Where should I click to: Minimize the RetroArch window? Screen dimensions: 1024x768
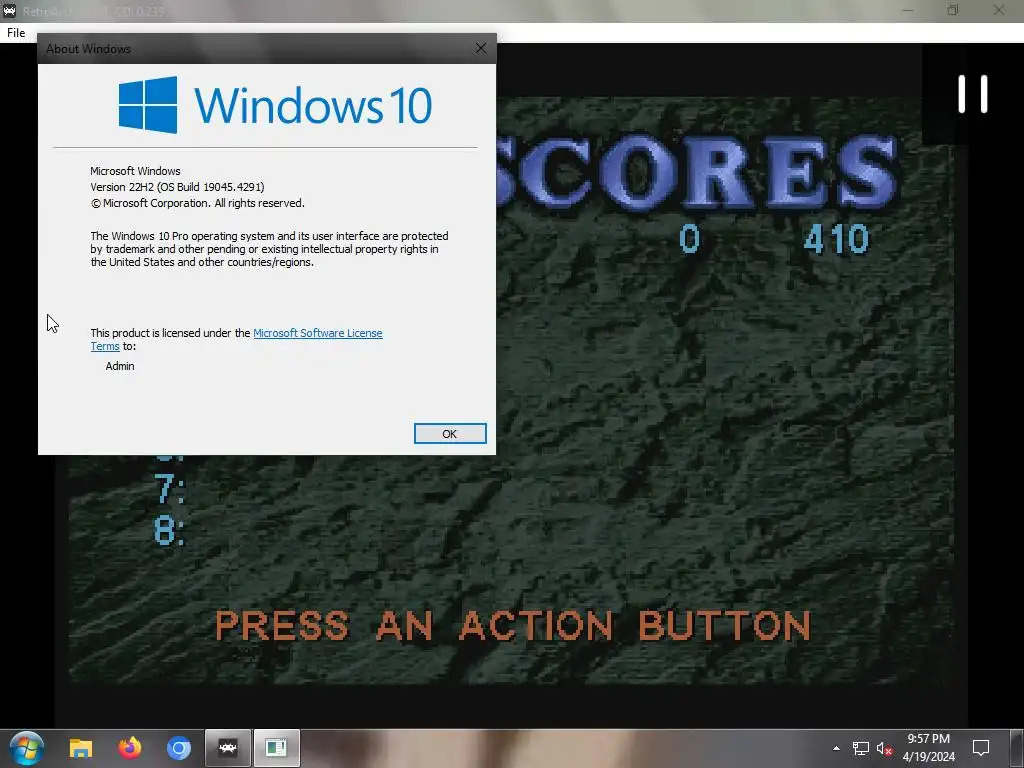click(x=908, y=10)
